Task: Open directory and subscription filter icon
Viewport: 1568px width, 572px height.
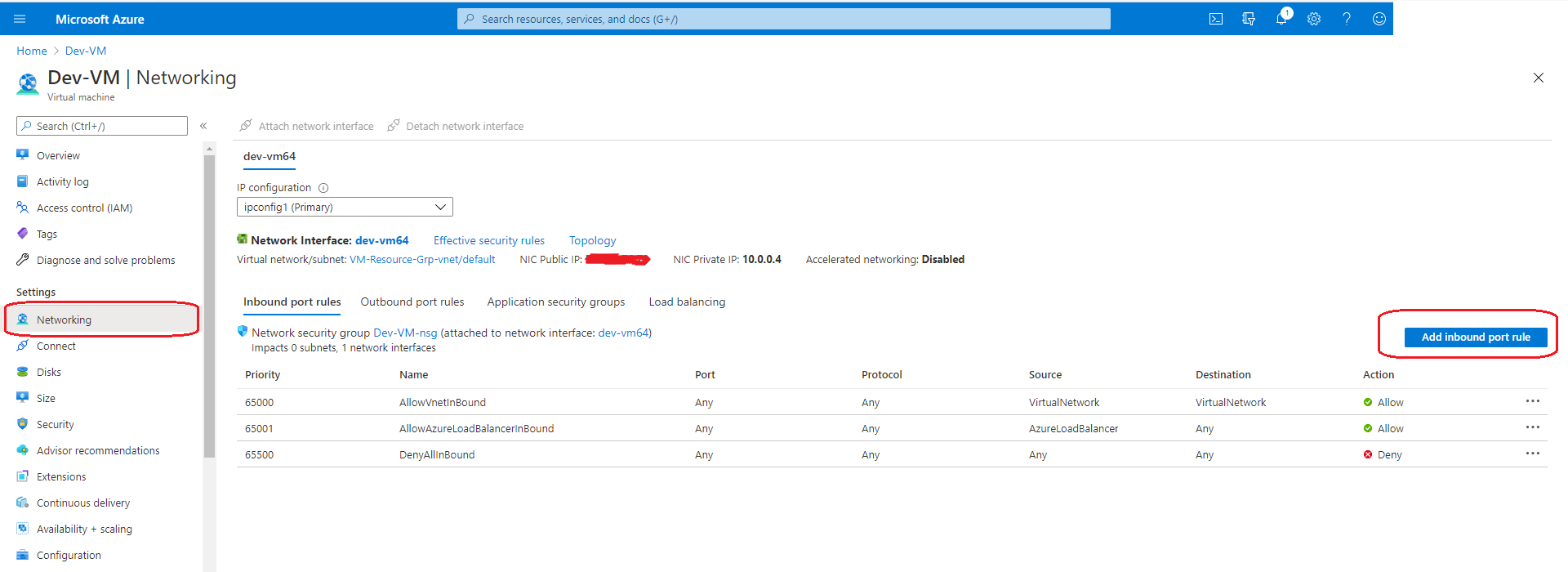Action: click(x=1249, y=19)
